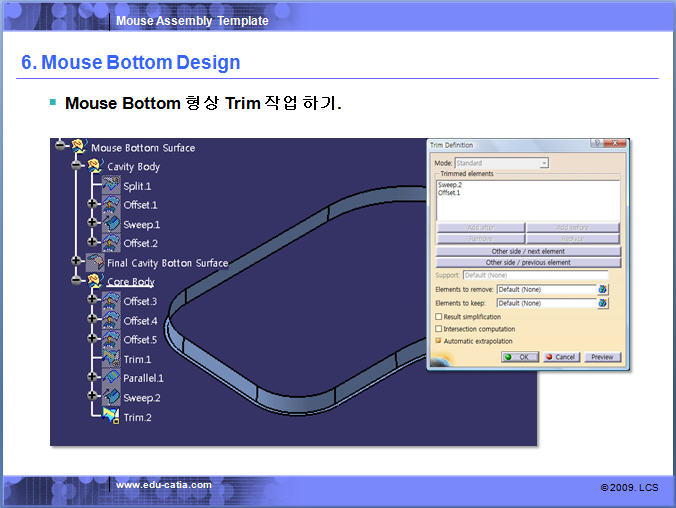Select the Sweep.1 icon in tree

pyautogui.click(x=111, y=224)
